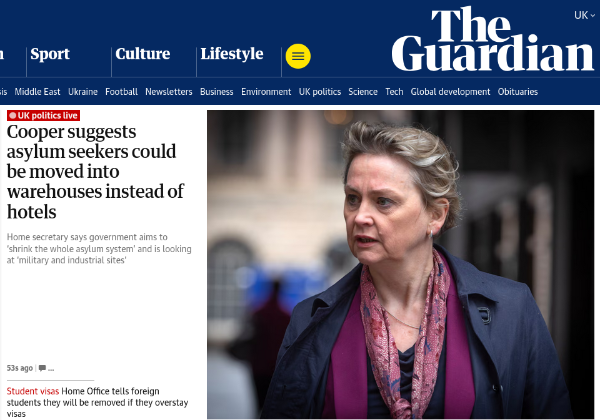600x420 pixels.
Task: Open Global development subsection
Action: pos(450,92)
